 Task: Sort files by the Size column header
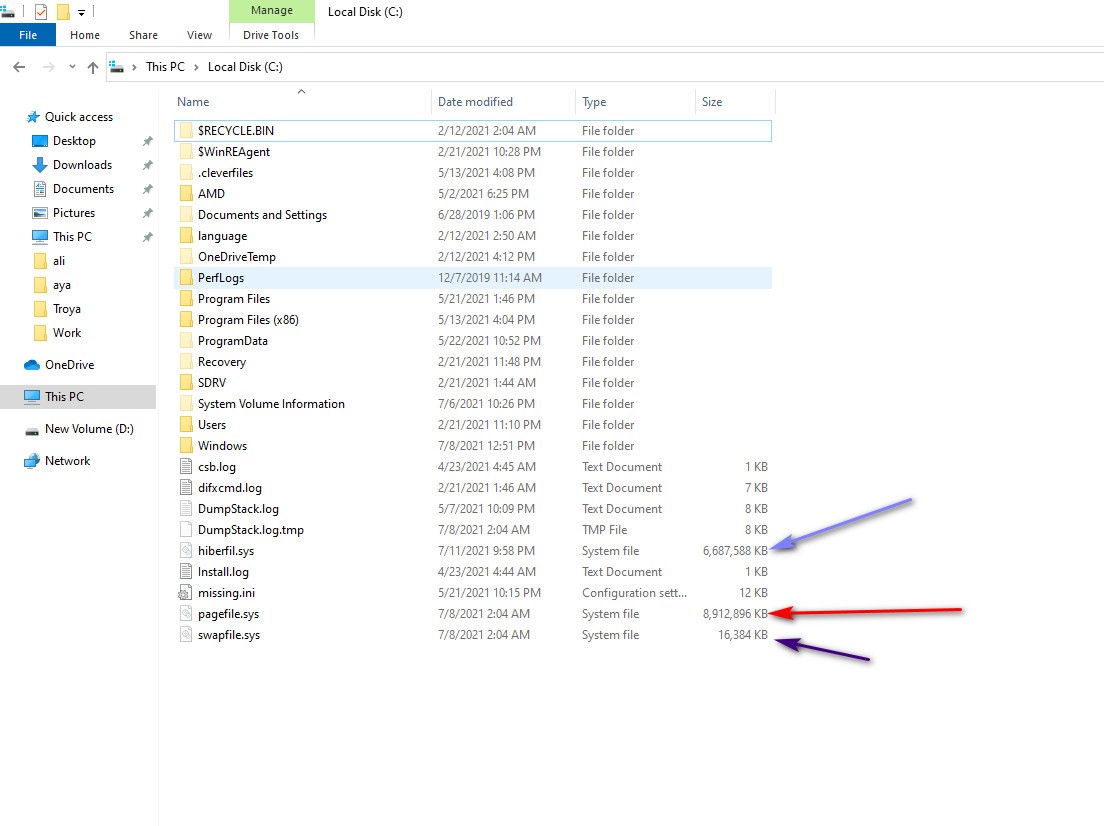click(x=712, y=102)
